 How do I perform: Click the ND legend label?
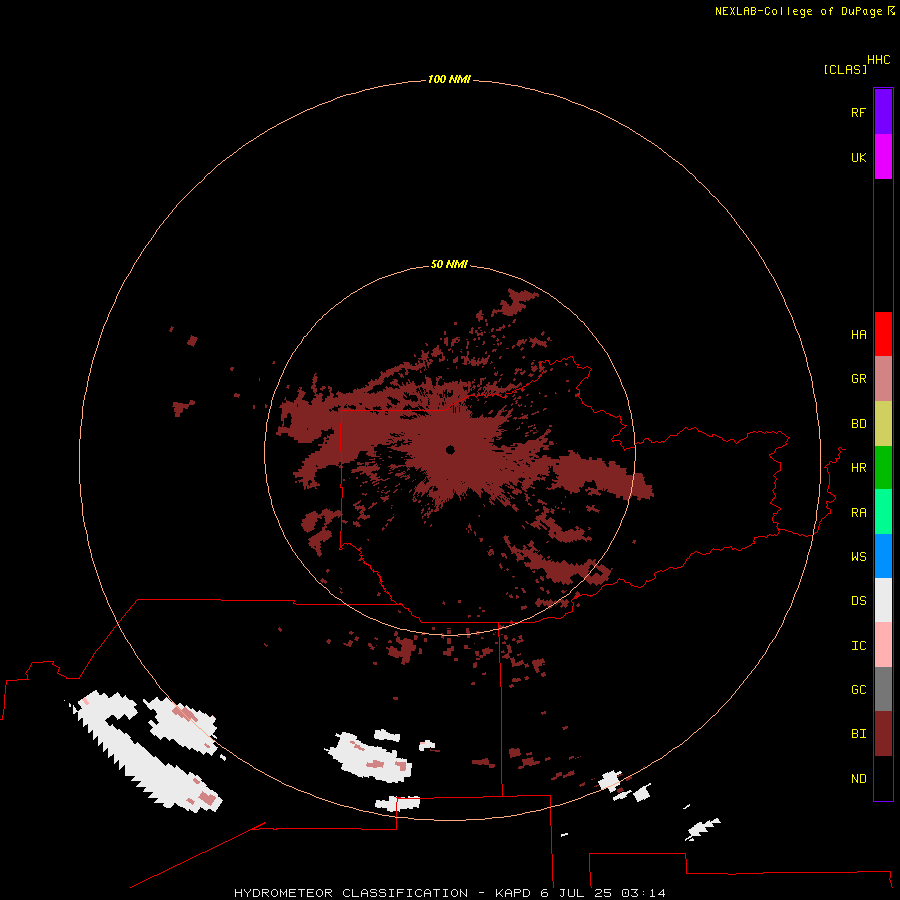click(859, 779)
